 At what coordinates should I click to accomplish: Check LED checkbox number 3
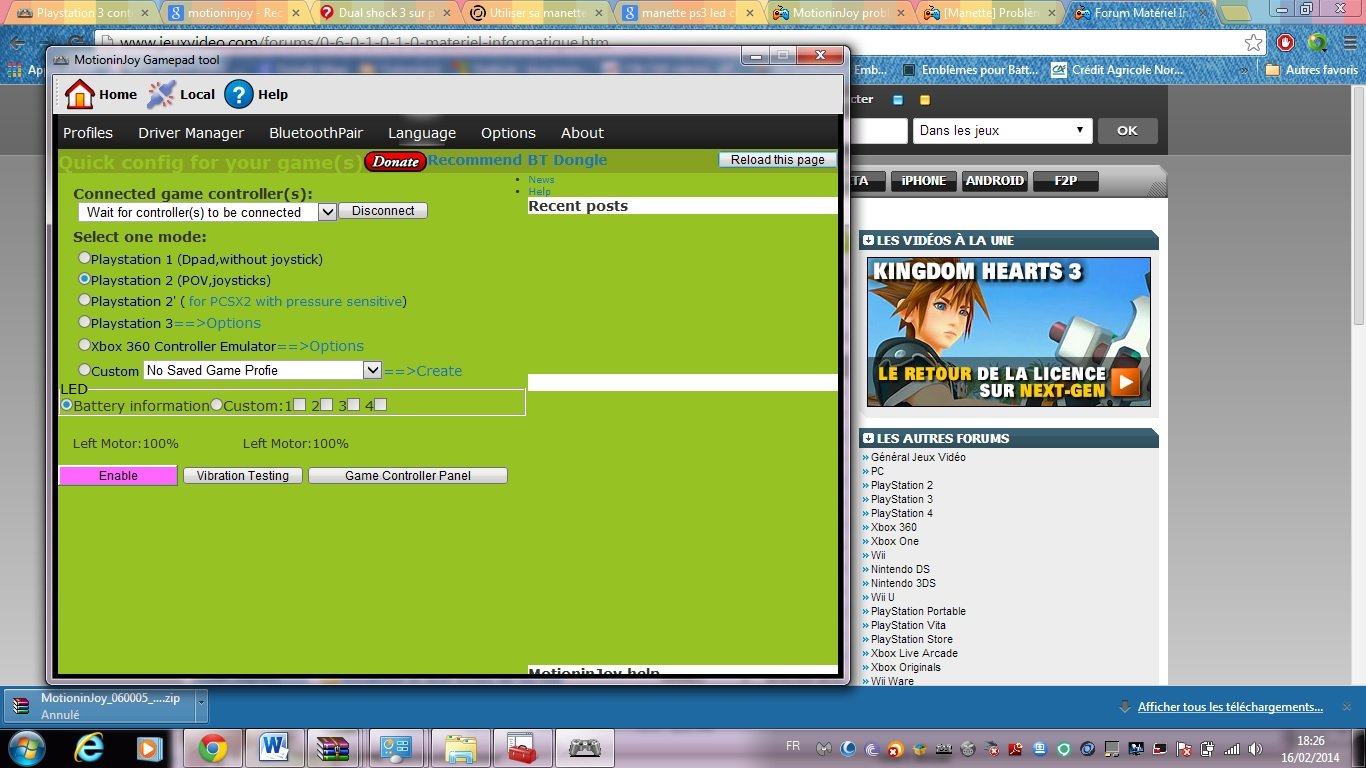click(354, 405)
